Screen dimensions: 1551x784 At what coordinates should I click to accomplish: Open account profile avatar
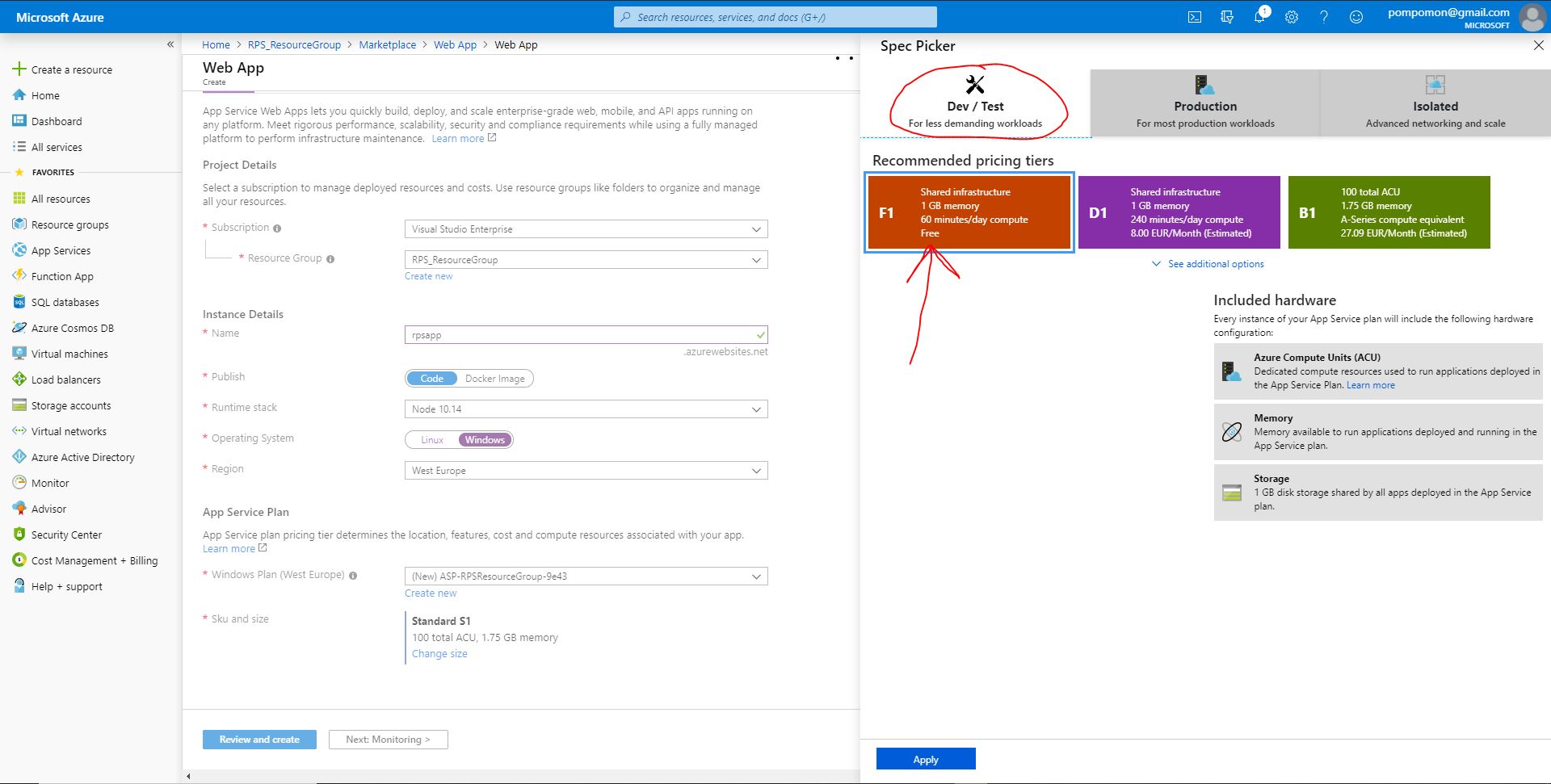tap(1532, 17)
